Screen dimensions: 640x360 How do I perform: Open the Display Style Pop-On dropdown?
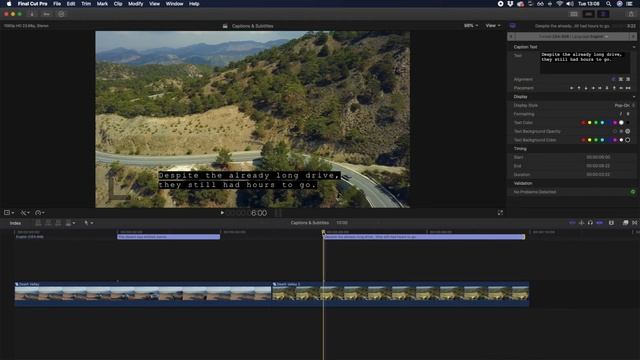(x=624, y=105)
